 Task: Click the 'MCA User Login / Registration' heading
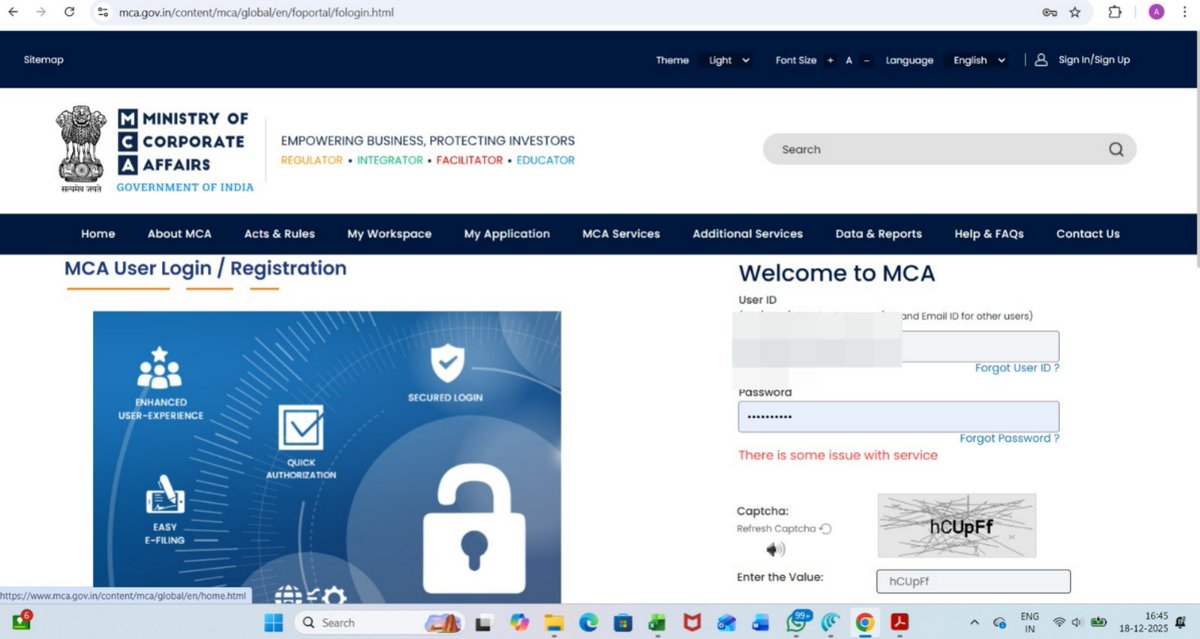(x=205, y=269)
